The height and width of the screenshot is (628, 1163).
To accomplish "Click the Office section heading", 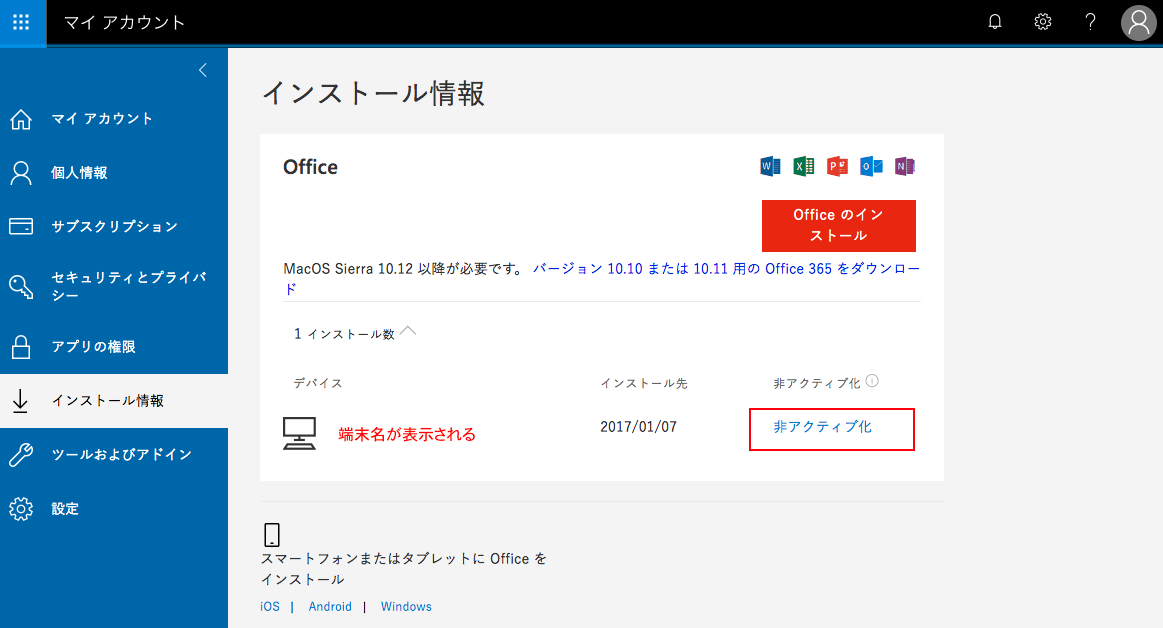I will pyautogui.click(x=310, y=168).
